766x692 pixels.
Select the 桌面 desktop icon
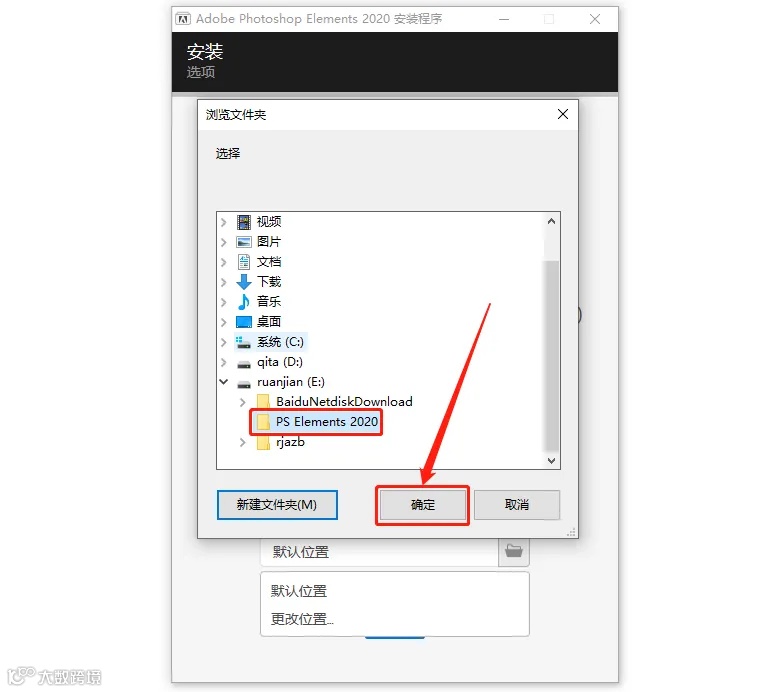point(244,322)
